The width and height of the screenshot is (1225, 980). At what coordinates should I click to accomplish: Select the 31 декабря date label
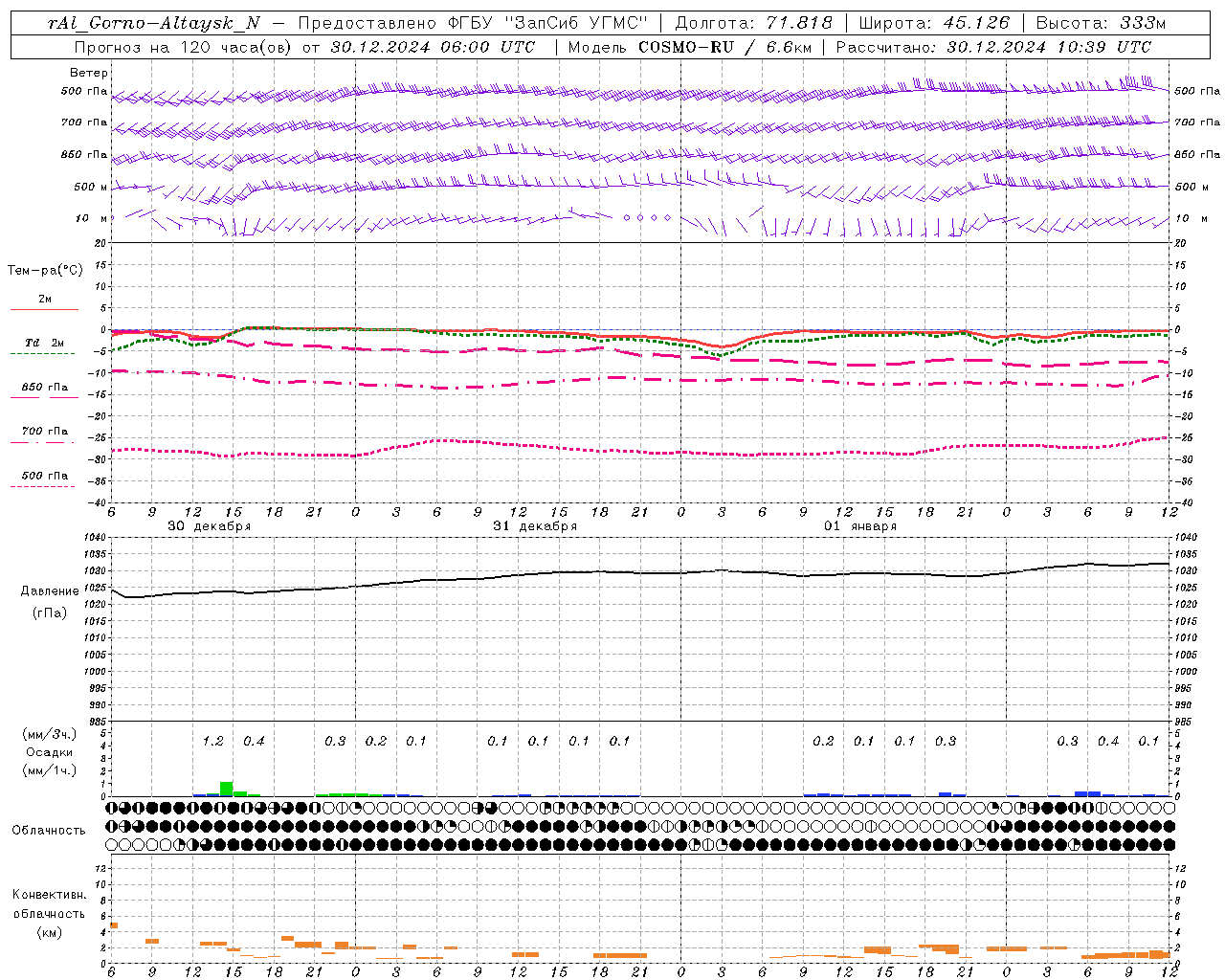535,526
